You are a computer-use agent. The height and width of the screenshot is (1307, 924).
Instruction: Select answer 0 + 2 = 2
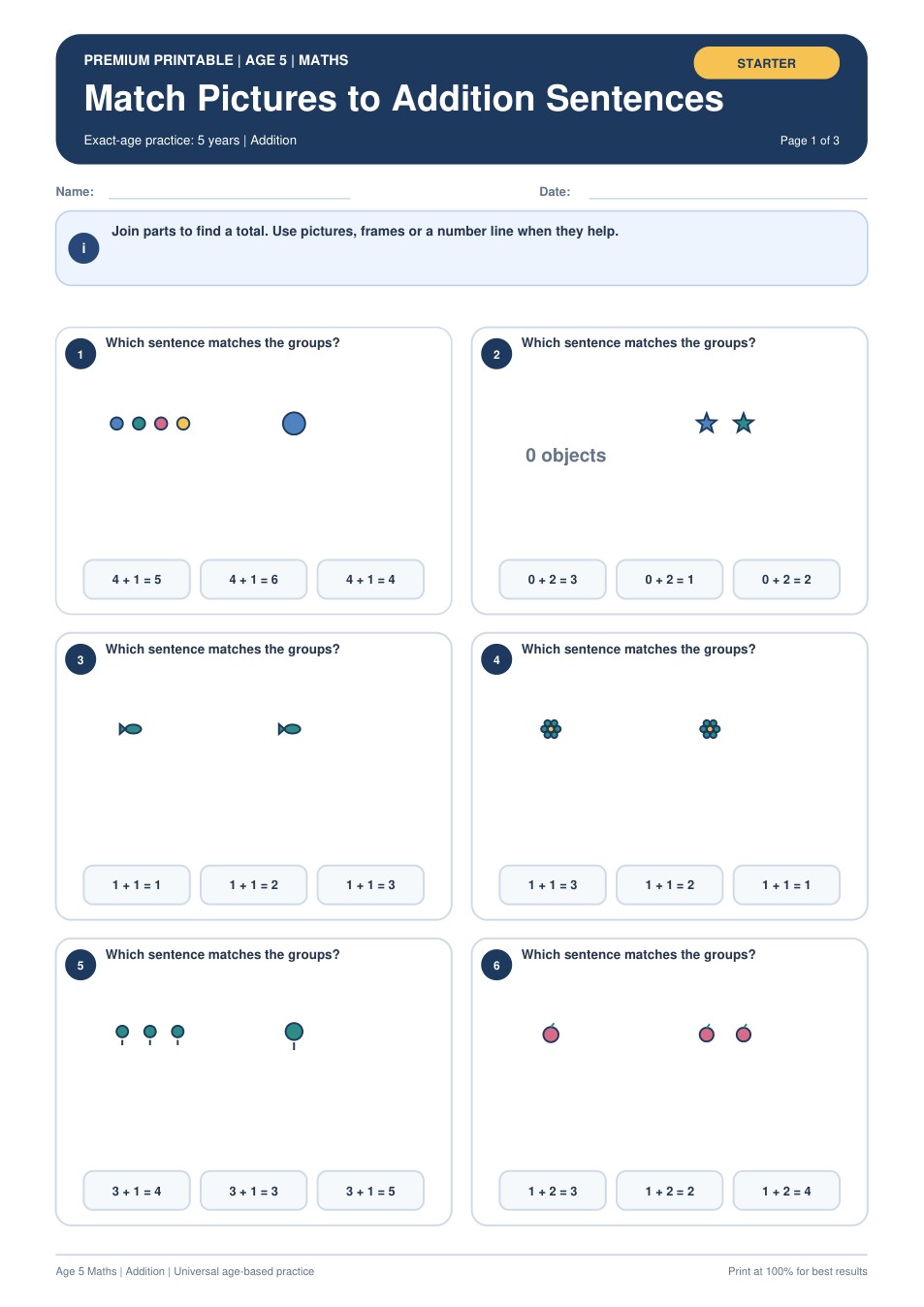pyautogui.click(x=786, y=580)
